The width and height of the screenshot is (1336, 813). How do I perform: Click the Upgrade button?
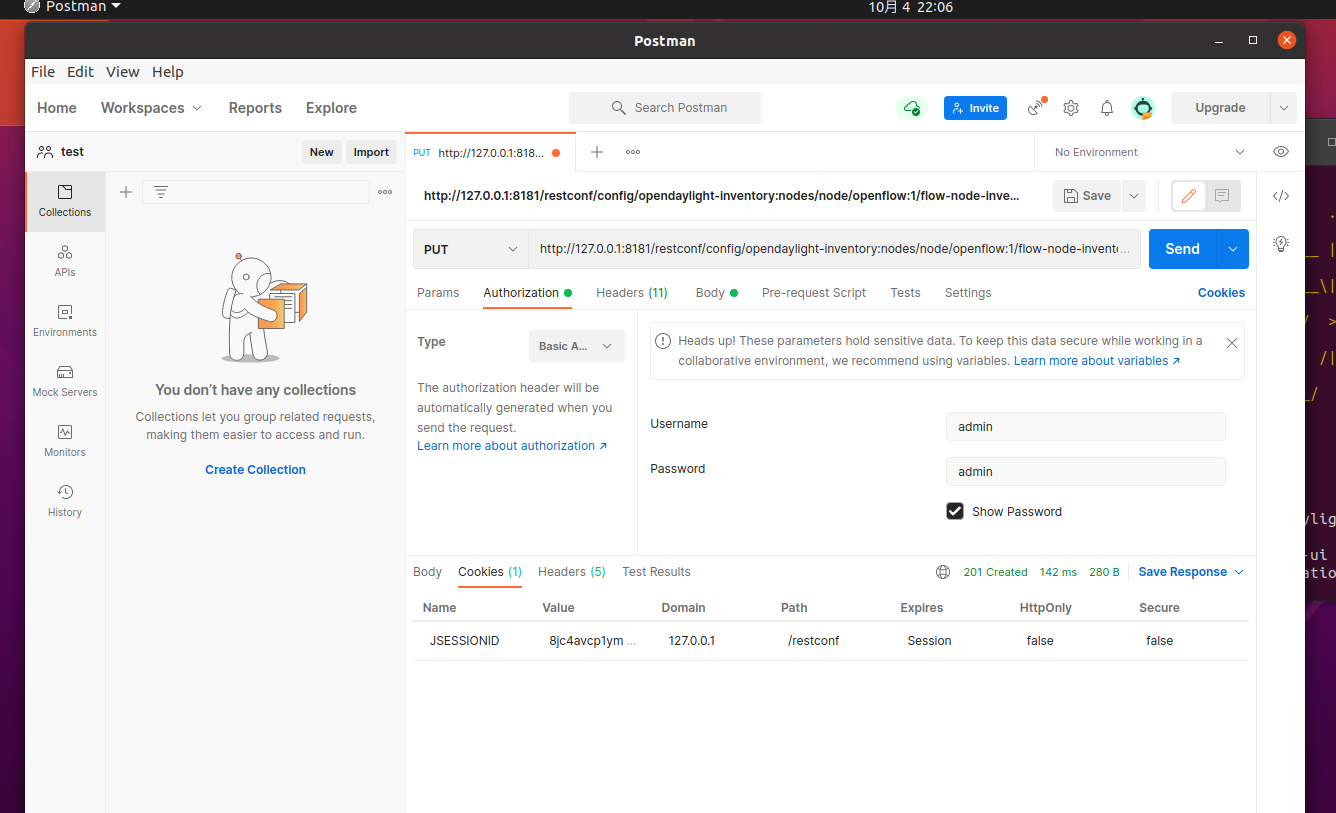(1220, 108)
